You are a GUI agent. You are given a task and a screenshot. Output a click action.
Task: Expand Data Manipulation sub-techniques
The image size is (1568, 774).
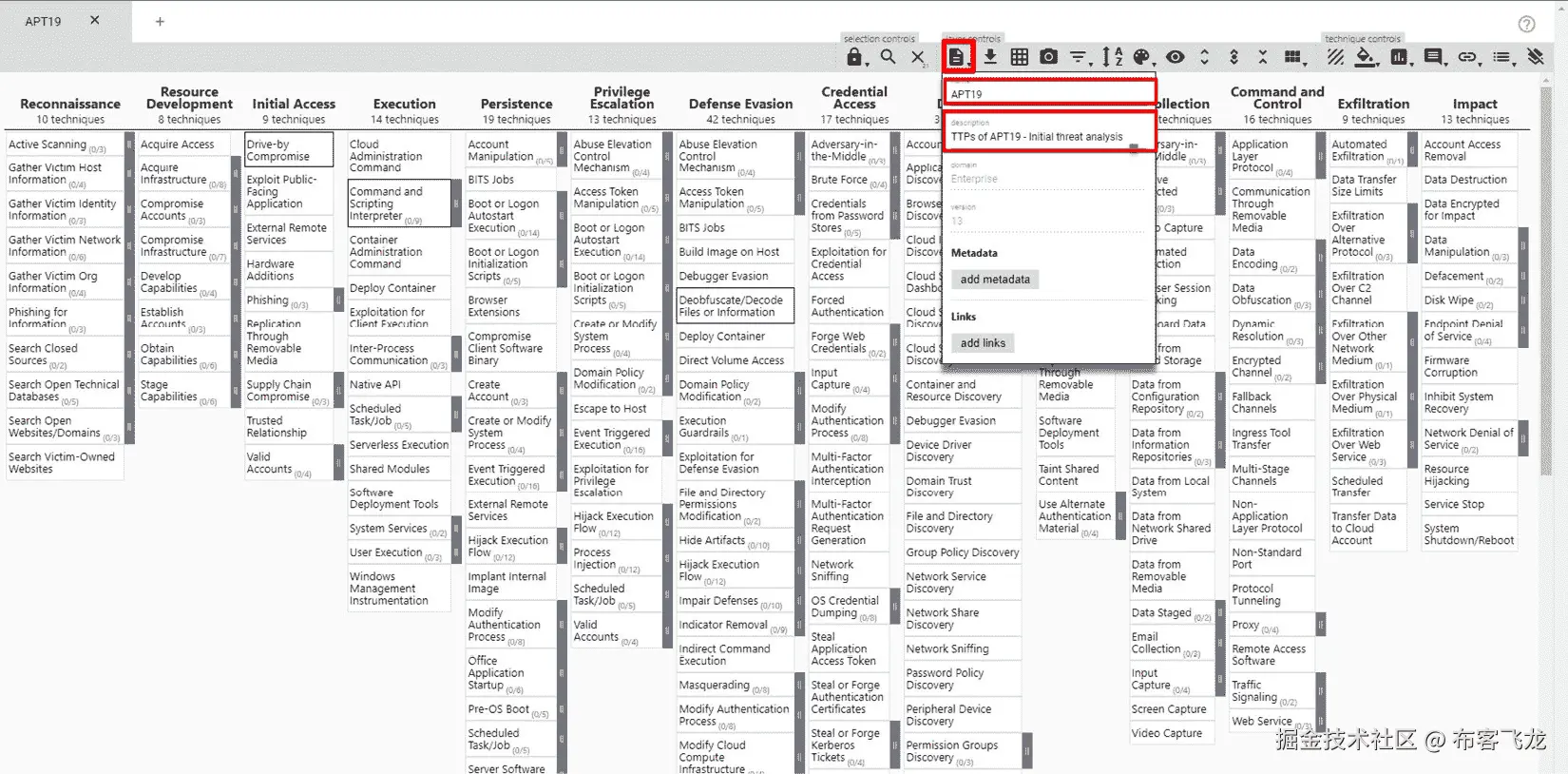click(1522, 246)
